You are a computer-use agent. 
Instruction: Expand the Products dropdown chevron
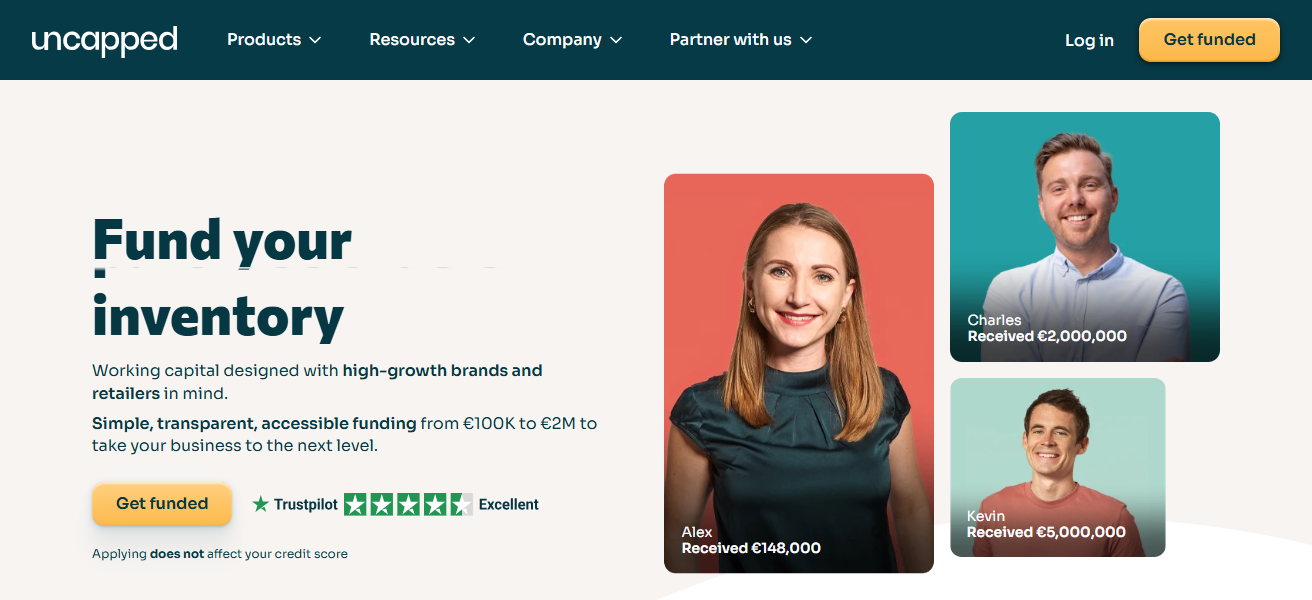click(x=315, y=40)
